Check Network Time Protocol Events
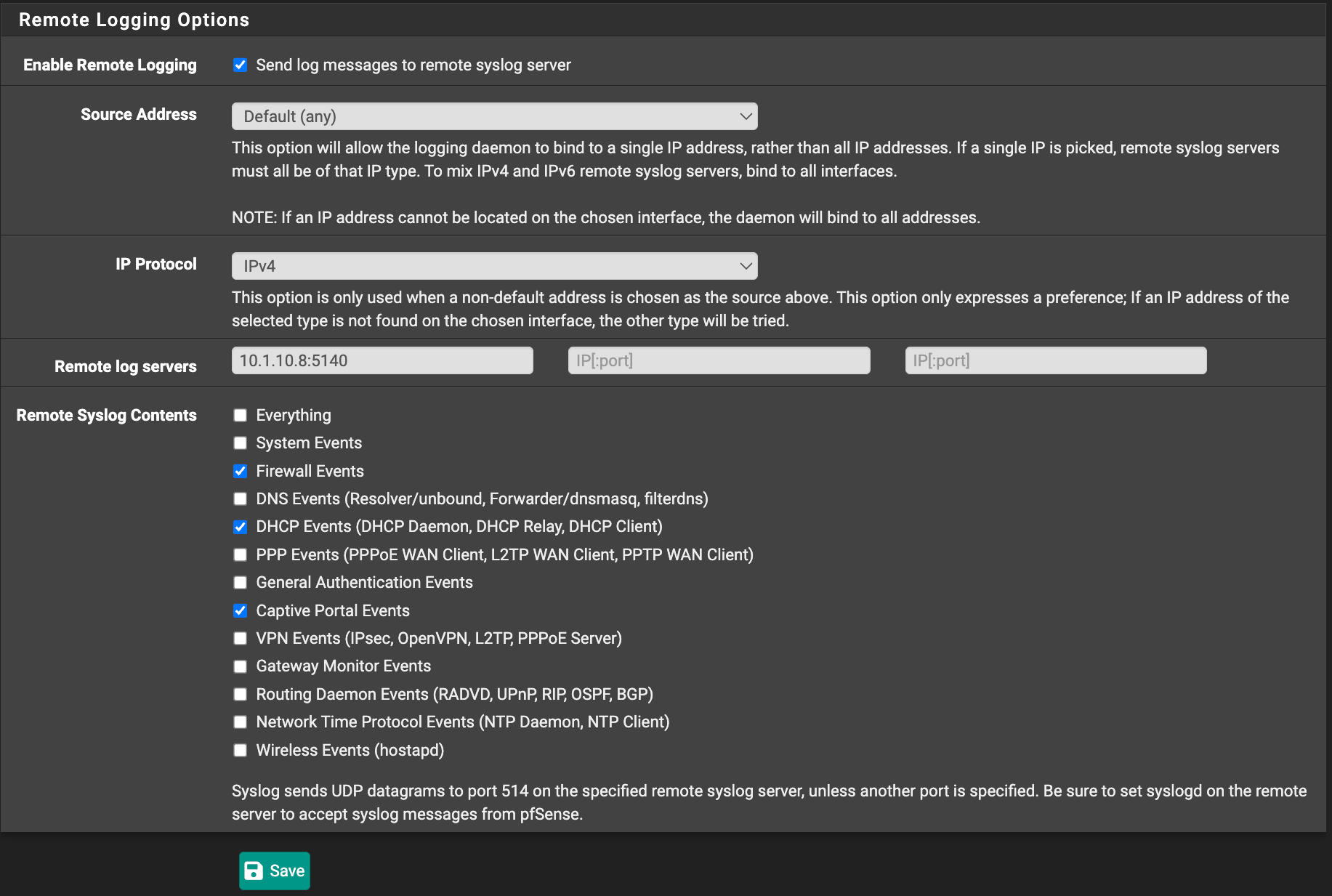 (241, 722)
